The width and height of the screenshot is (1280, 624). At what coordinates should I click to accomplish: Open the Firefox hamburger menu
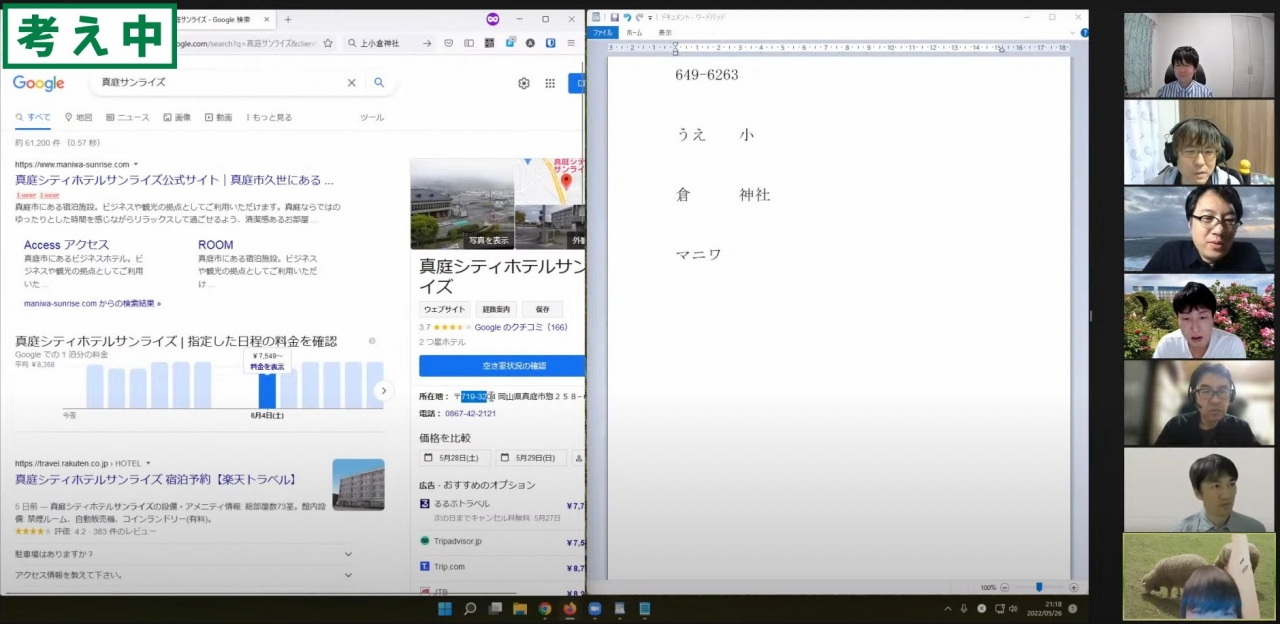pos(571,43)
